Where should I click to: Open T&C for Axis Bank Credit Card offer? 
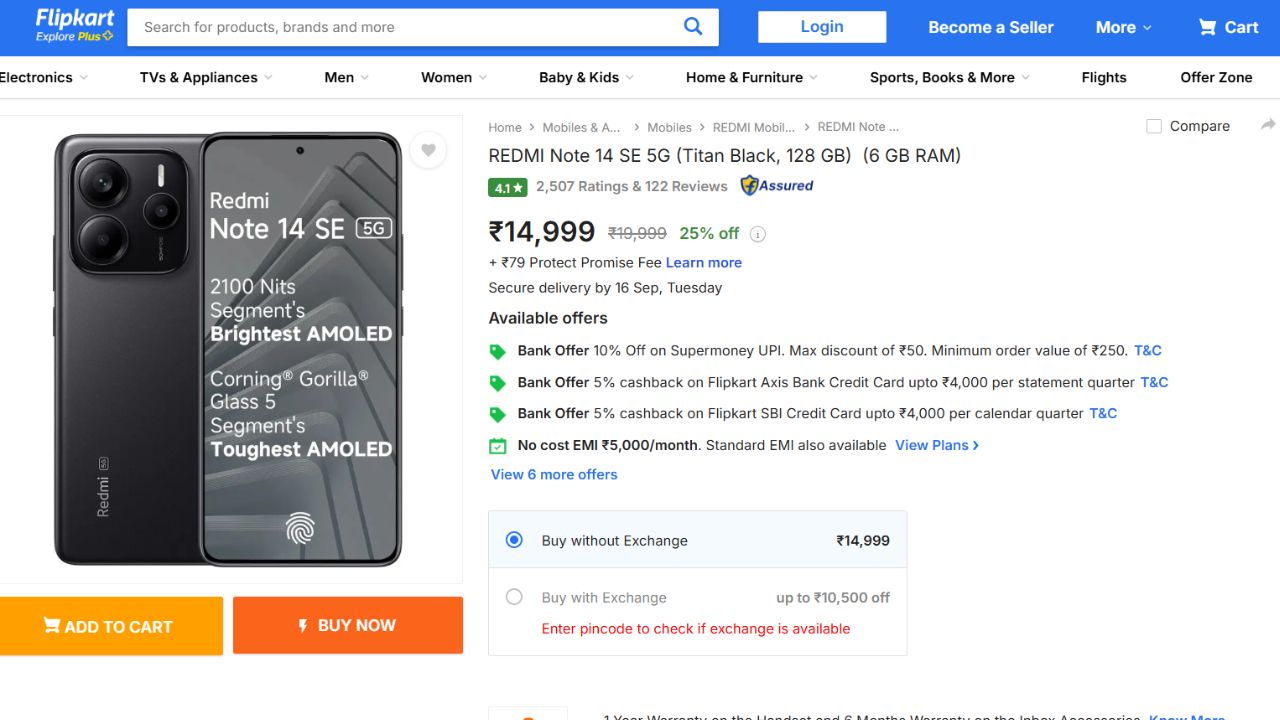pyautogui.click(x=1154, y=382)
